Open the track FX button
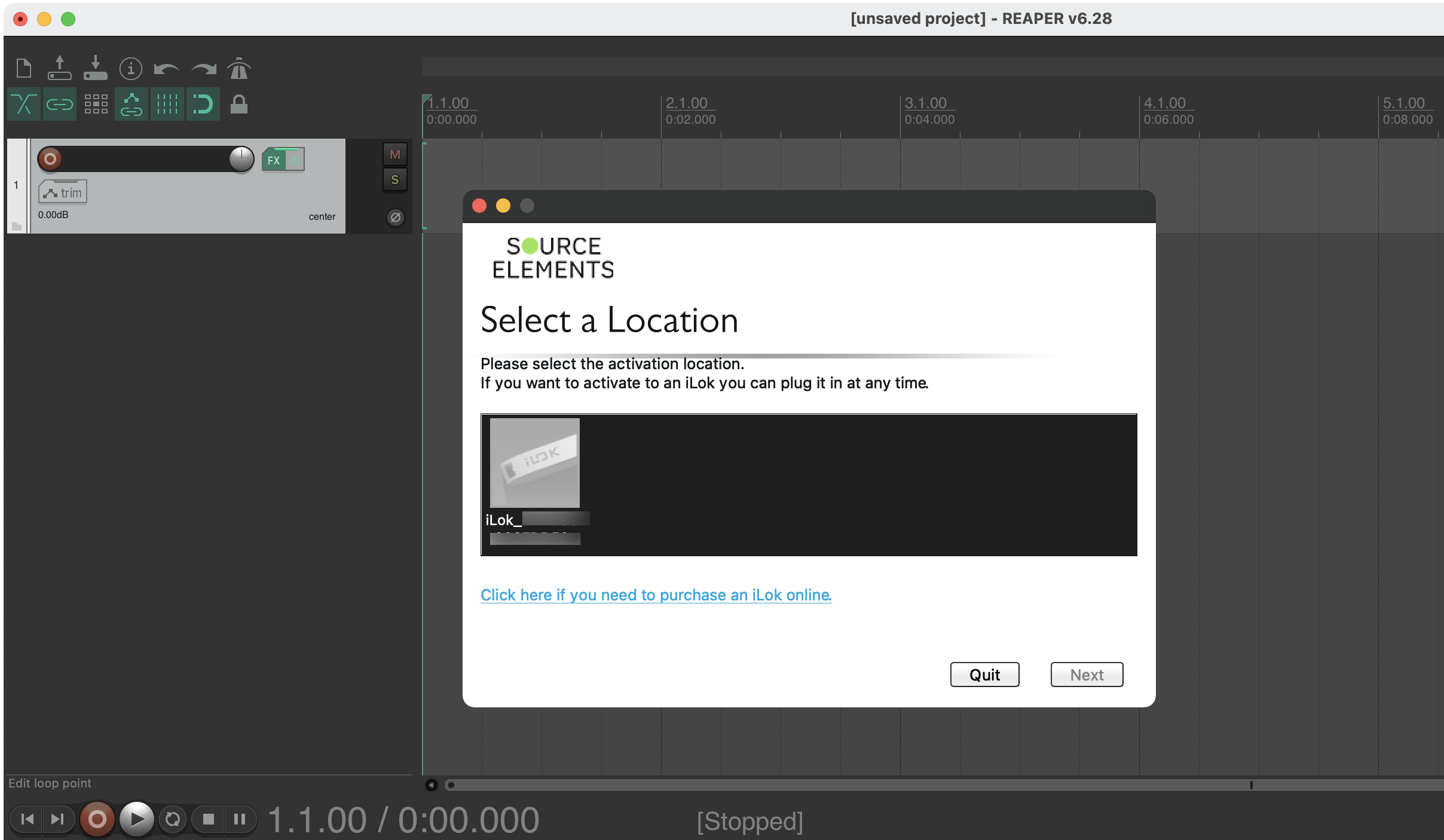The height and width of the screenshot is (840, 1444). point(274,160)
